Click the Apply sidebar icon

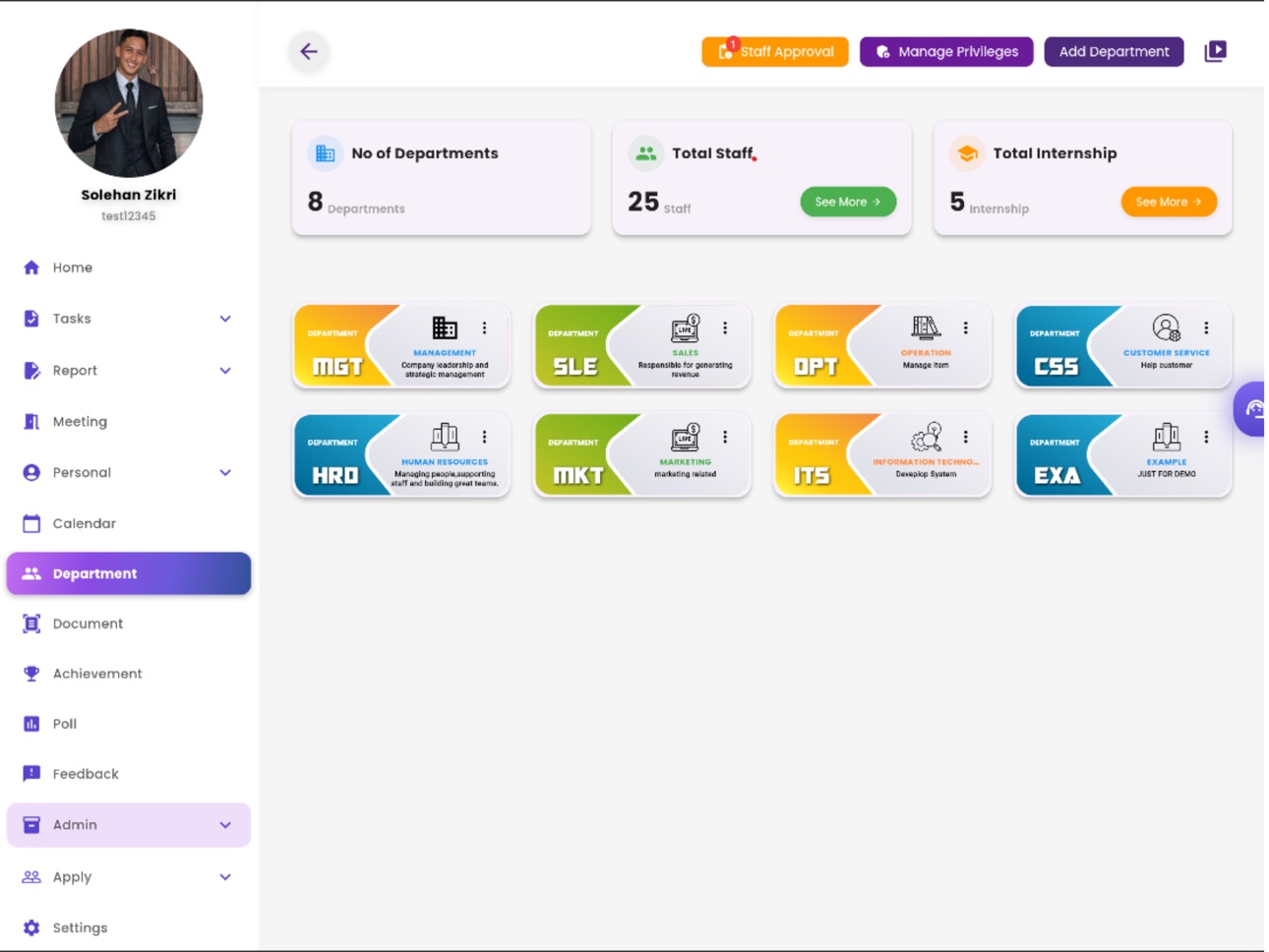[x=31, y=877]
